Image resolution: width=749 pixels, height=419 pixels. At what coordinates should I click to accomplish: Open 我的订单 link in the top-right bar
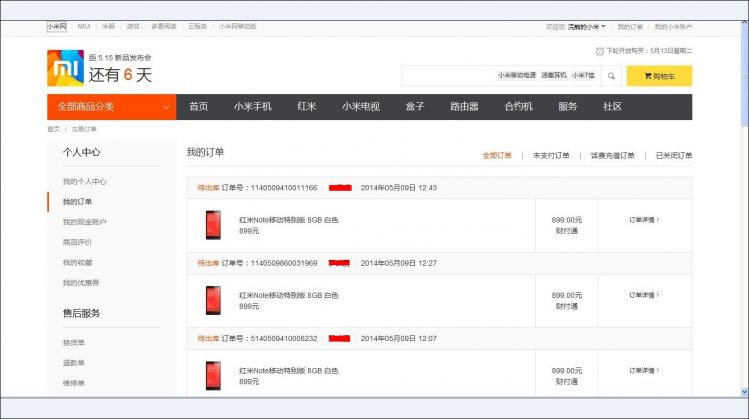point(630,27)
